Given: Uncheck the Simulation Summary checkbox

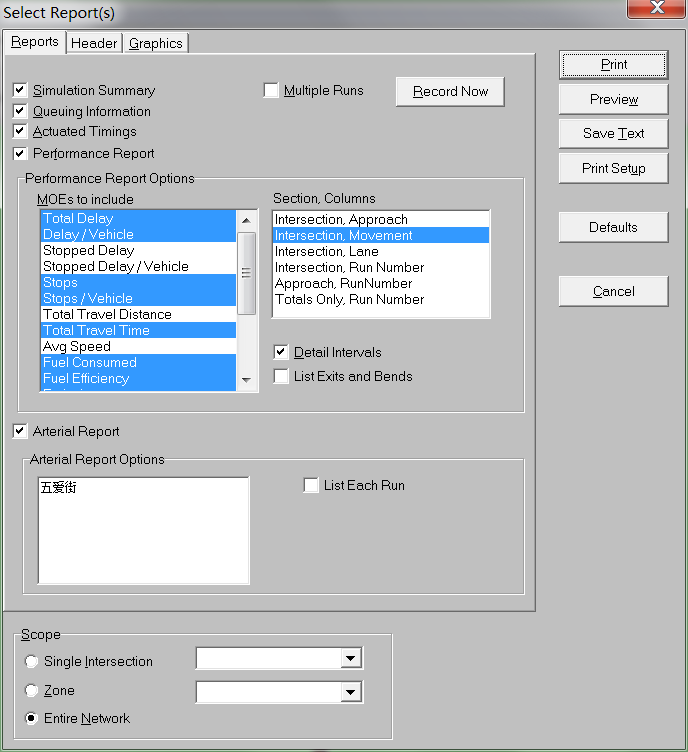Looking at the screenshot, I should coord(20,90).
